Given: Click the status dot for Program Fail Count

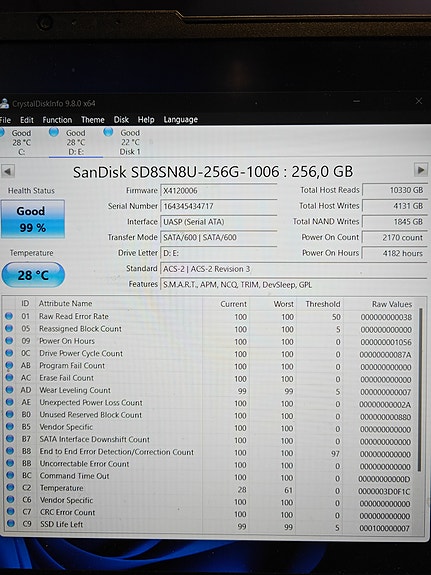Looking at the screenshot, I should 10,365.
